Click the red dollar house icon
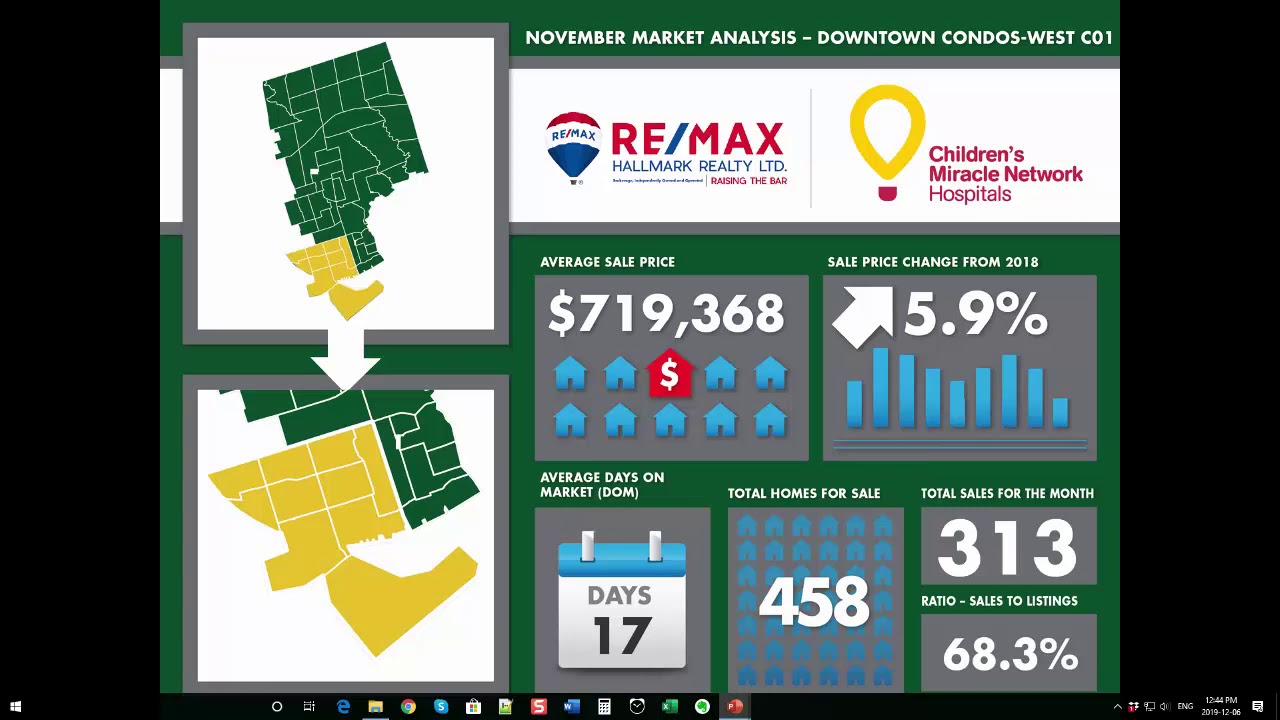Screen dimensions: 1280x720 (670, 374)
